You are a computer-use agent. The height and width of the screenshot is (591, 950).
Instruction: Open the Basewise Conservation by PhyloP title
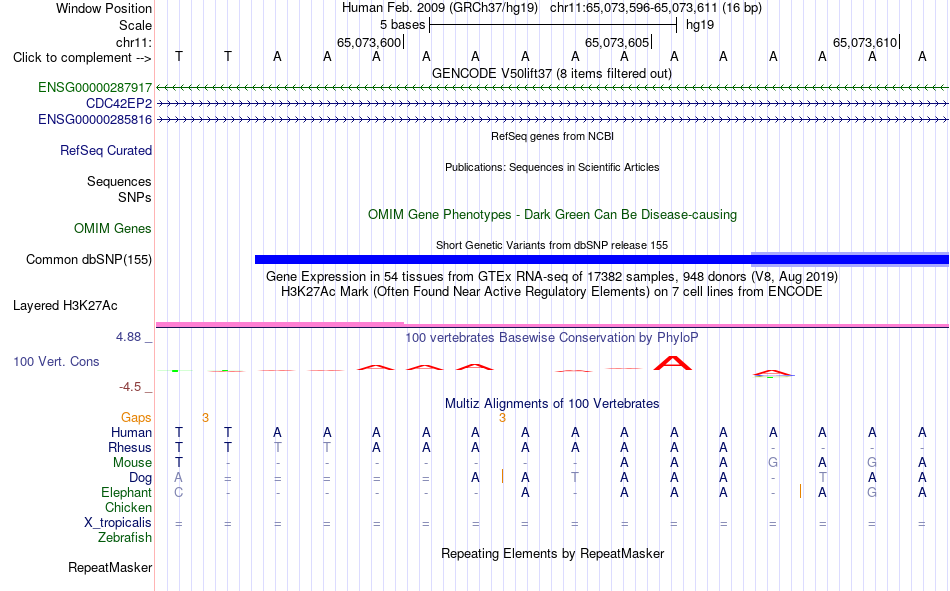tap(552, 338)
